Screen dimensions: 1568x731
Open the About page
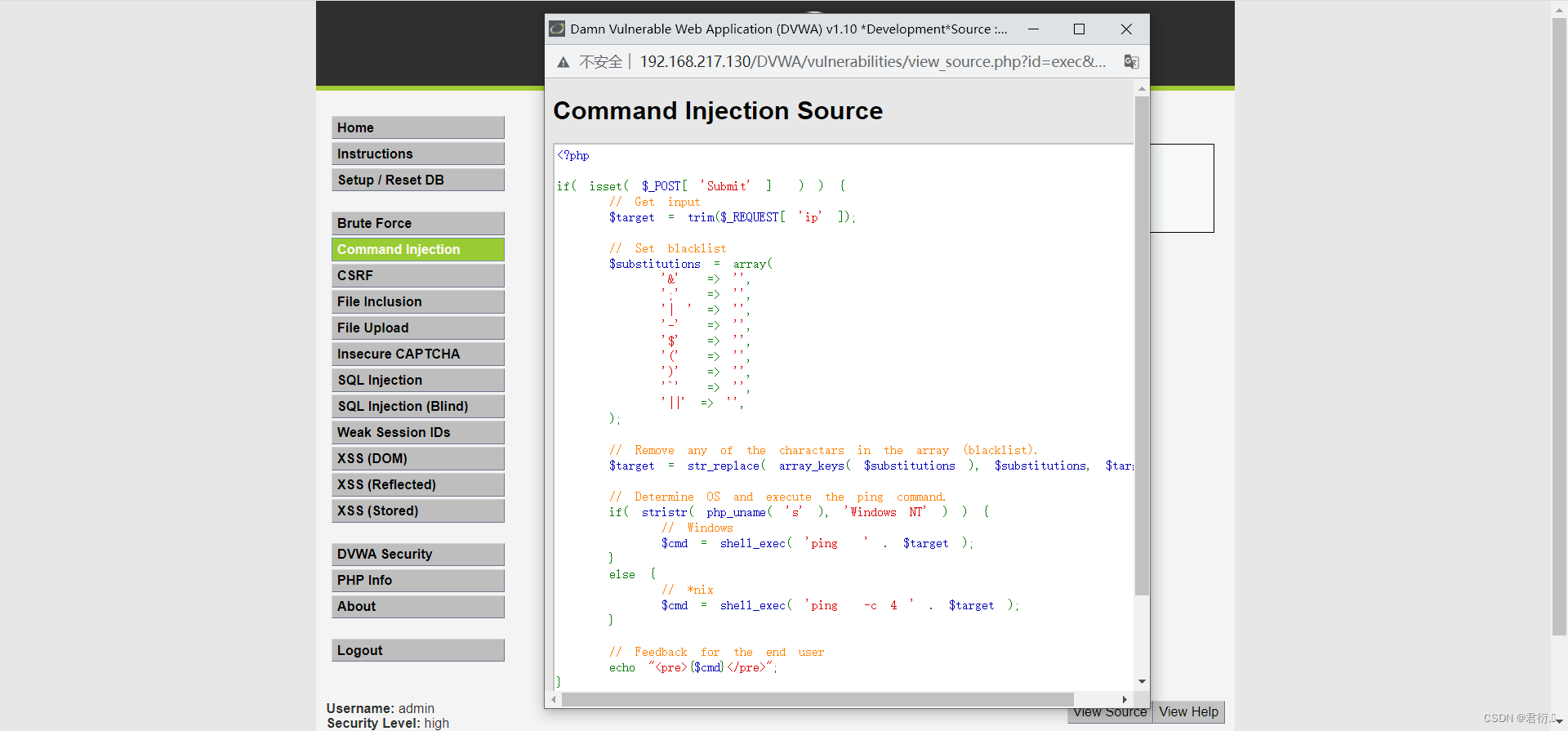click(418, 606)
